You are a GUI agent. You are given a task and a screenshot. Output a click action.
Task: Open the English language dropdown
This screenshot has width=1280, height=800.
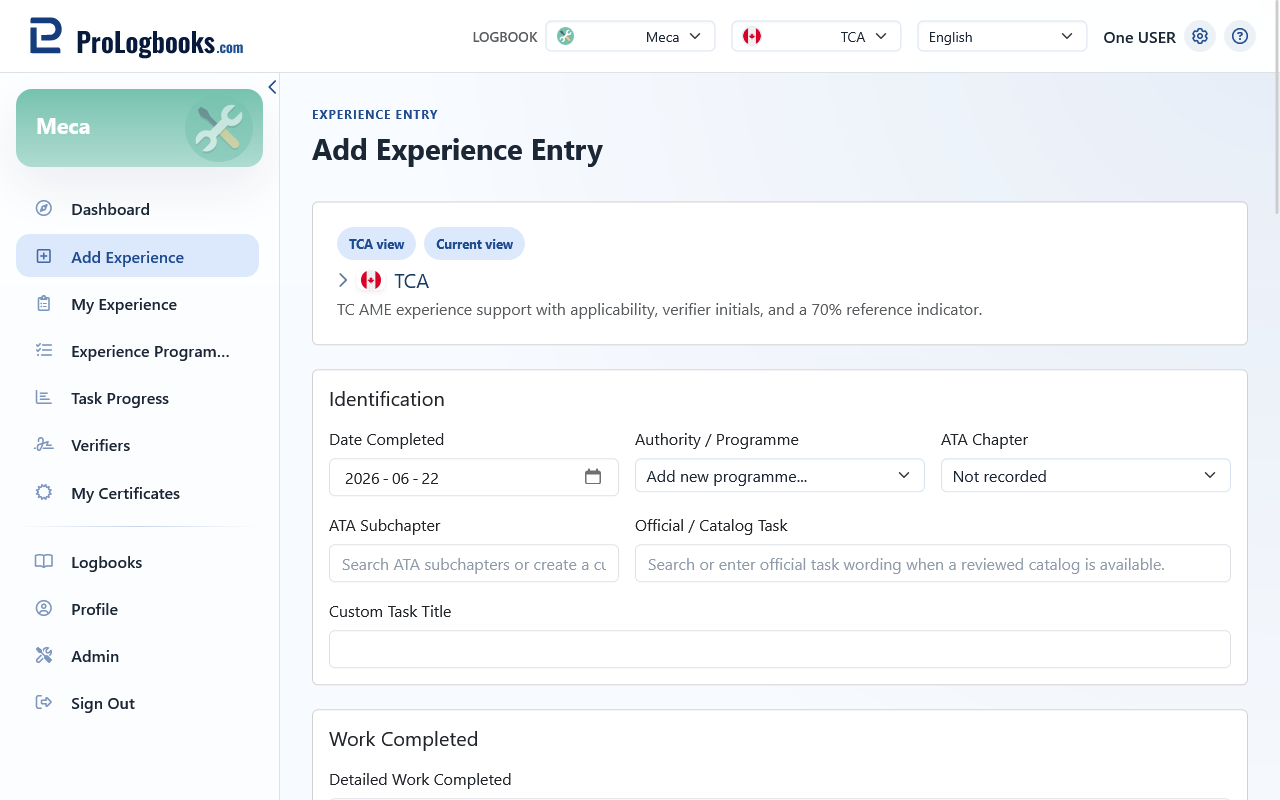pyautogui.click(x=1002, y=36)
